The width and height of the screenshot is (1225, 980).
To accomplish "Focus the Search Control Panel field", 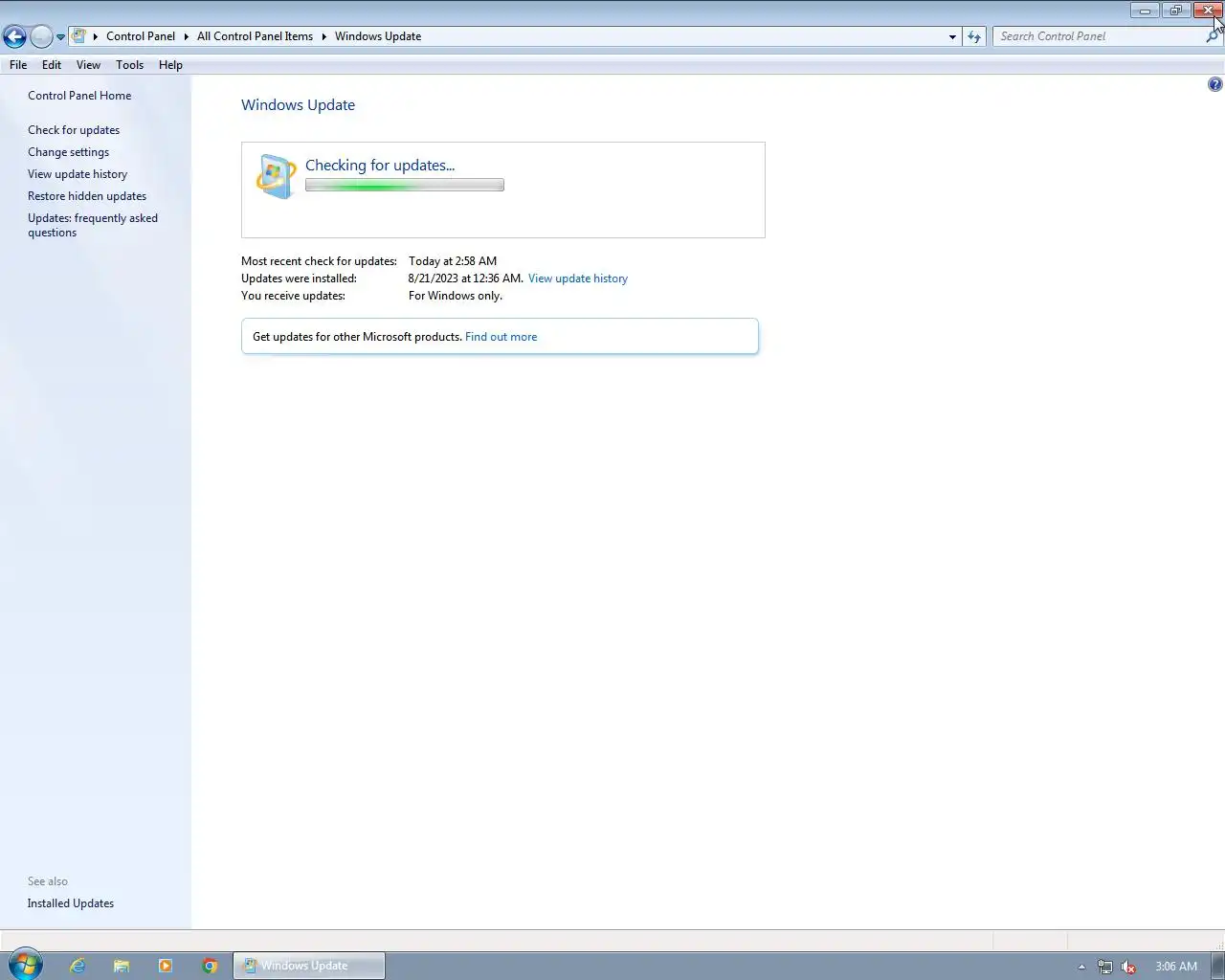I will click(x=1100, y=36).
